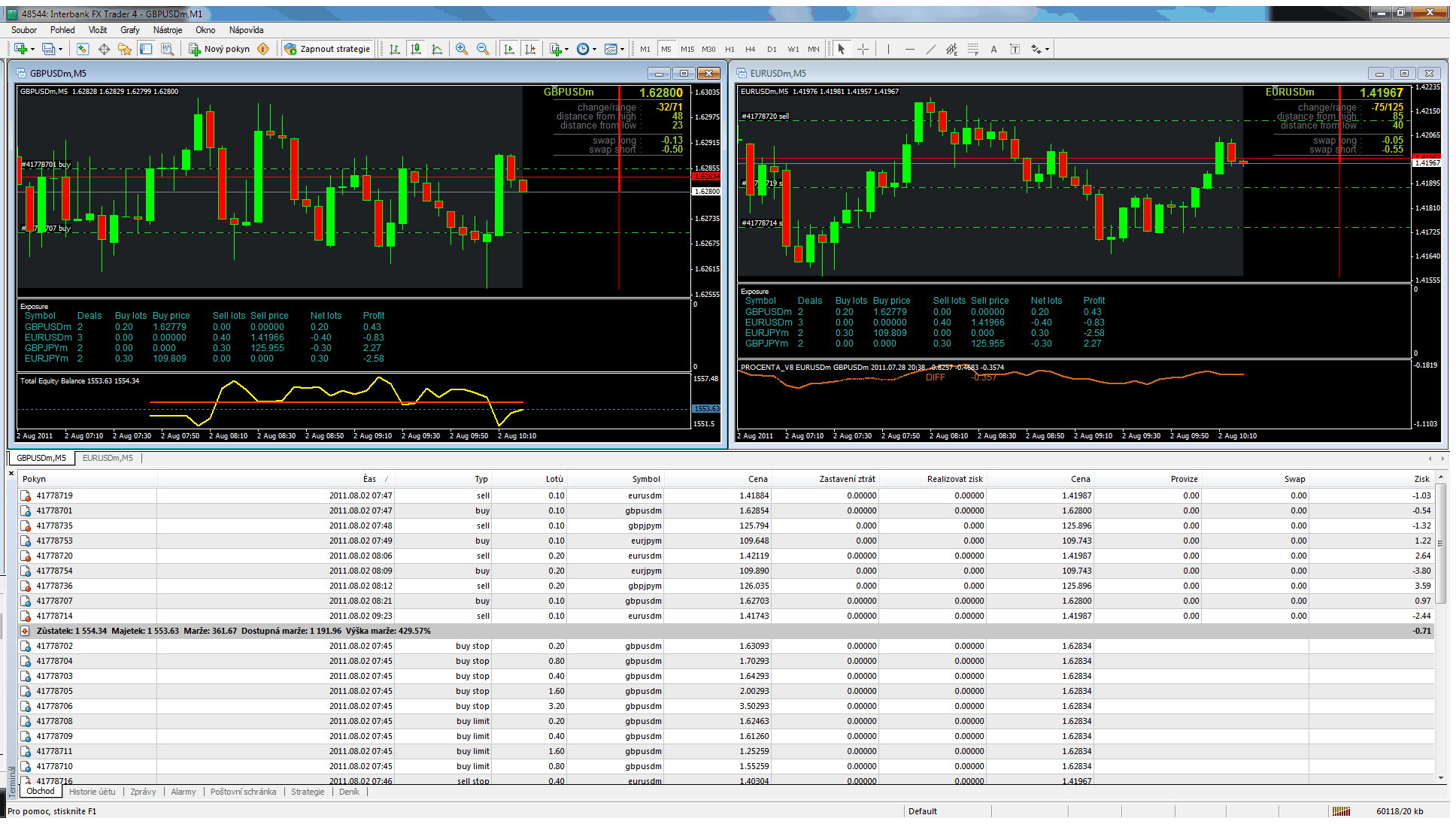The height and width of the screenshot is (824, 1456).
Task: Open the Data Window crosshair-circle icon
Action: click(104, 49)
